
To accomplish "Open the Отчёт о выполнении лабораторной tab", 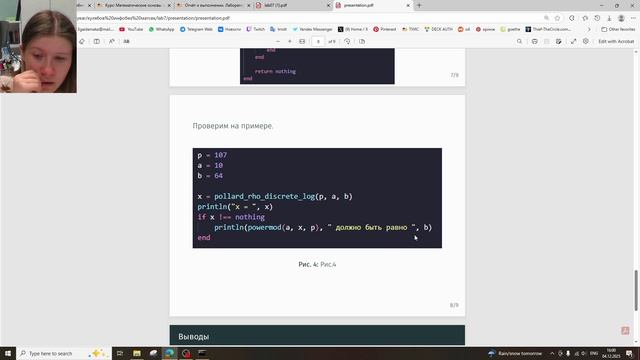I will pyautogui.click(x=213, y=5).
